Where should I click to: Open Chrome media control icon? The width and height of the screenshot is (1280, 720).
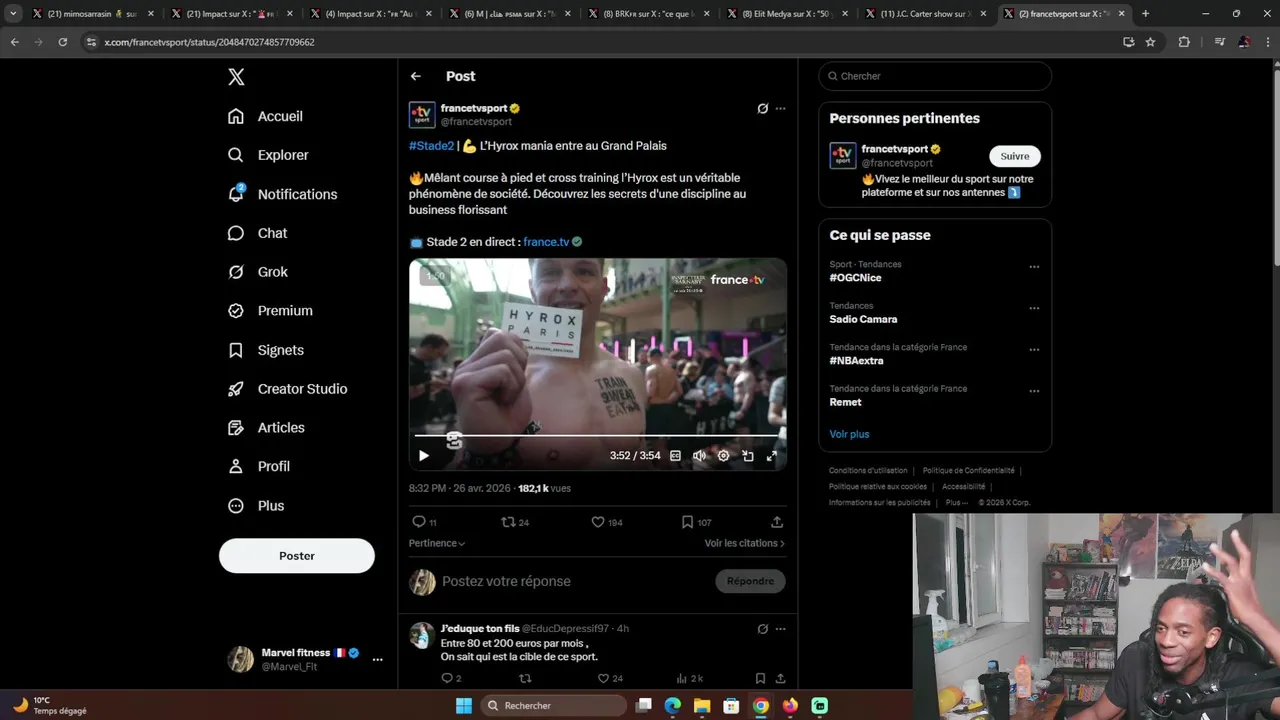[x=1219, y=42]
